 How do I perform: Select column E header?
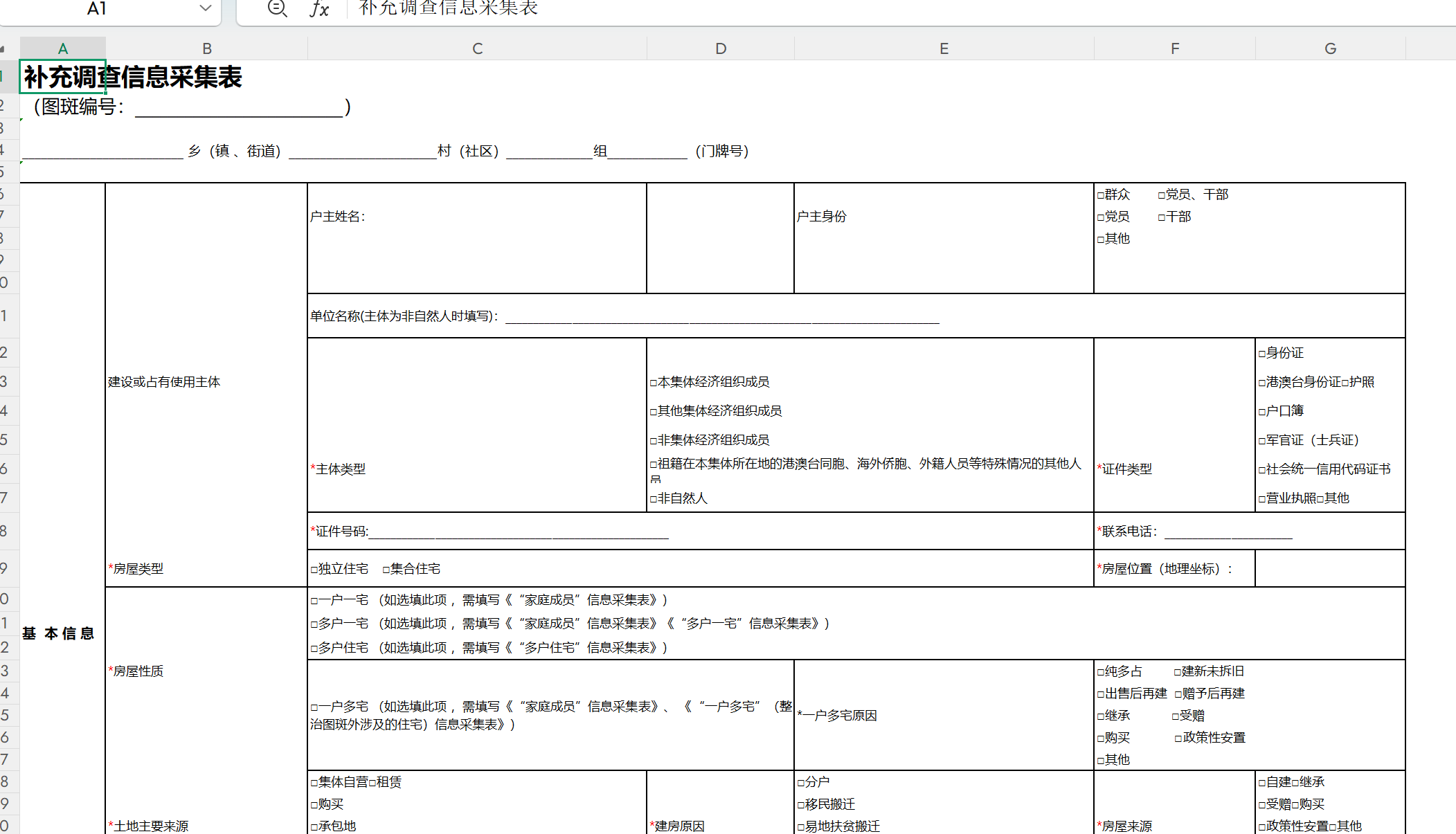(x=944, y=48)
